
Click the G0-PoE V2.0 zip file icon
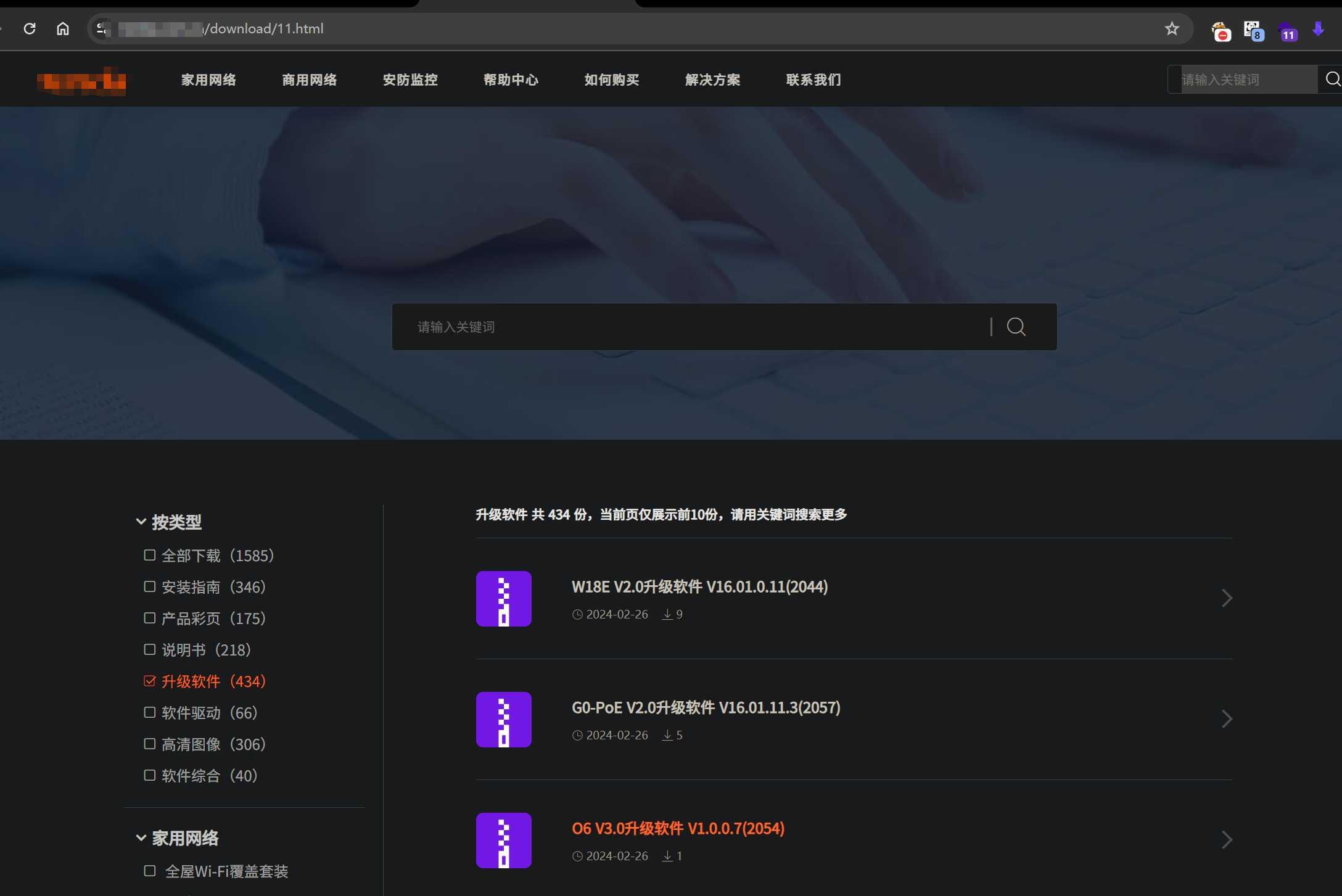pos(503,719)
